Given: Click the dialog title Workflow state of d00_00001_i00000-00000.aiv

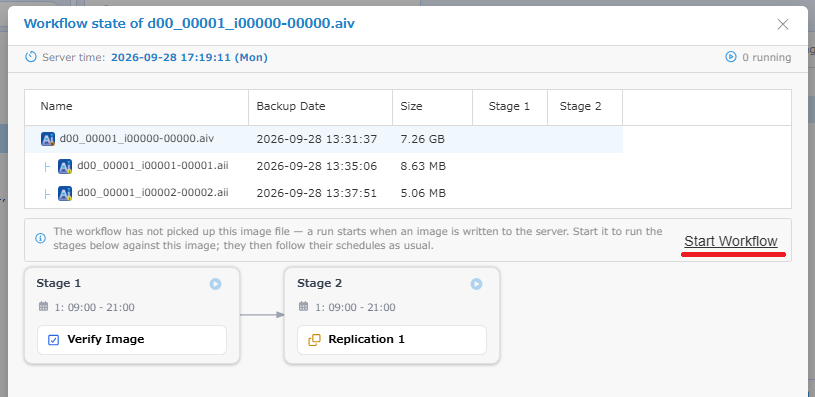Looking at the screenshot, I should tap(189, 23).
